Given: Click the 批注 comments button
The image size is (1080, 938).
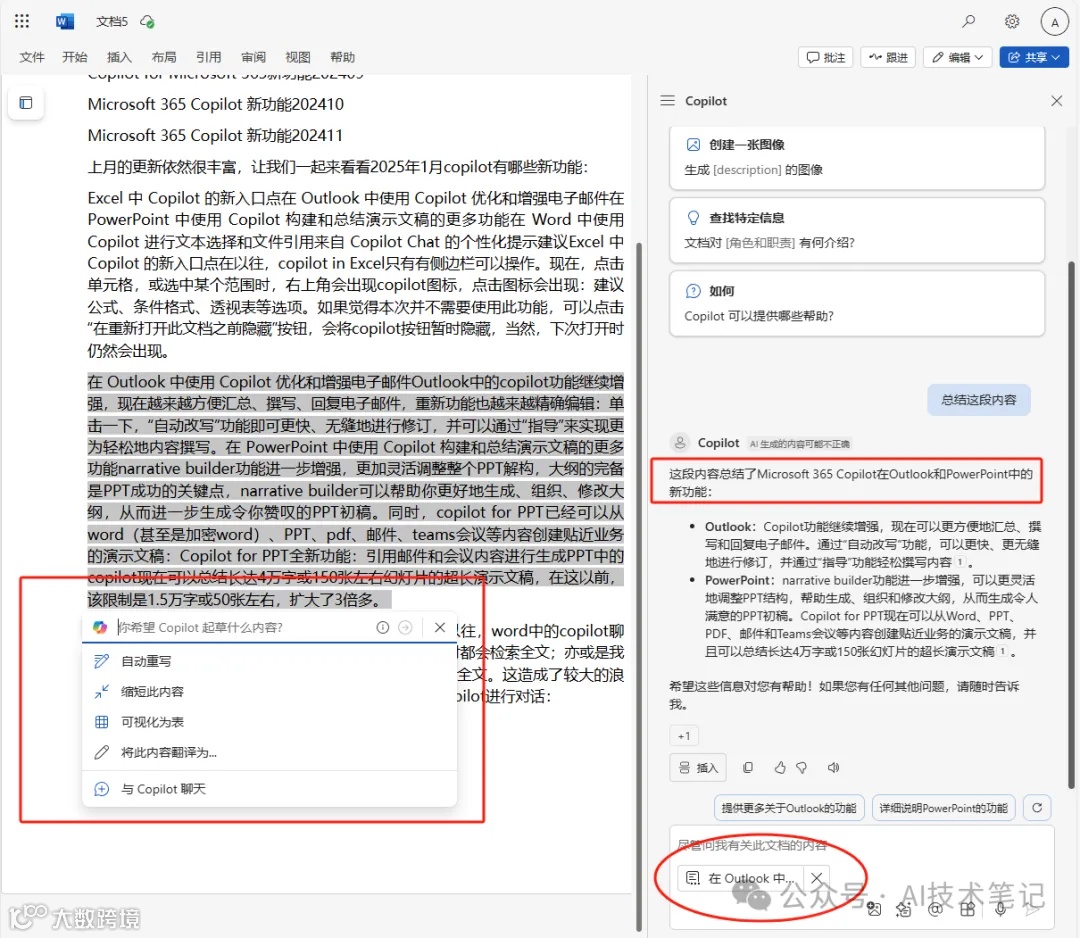Looking at the screenshot, I should 826,57.
